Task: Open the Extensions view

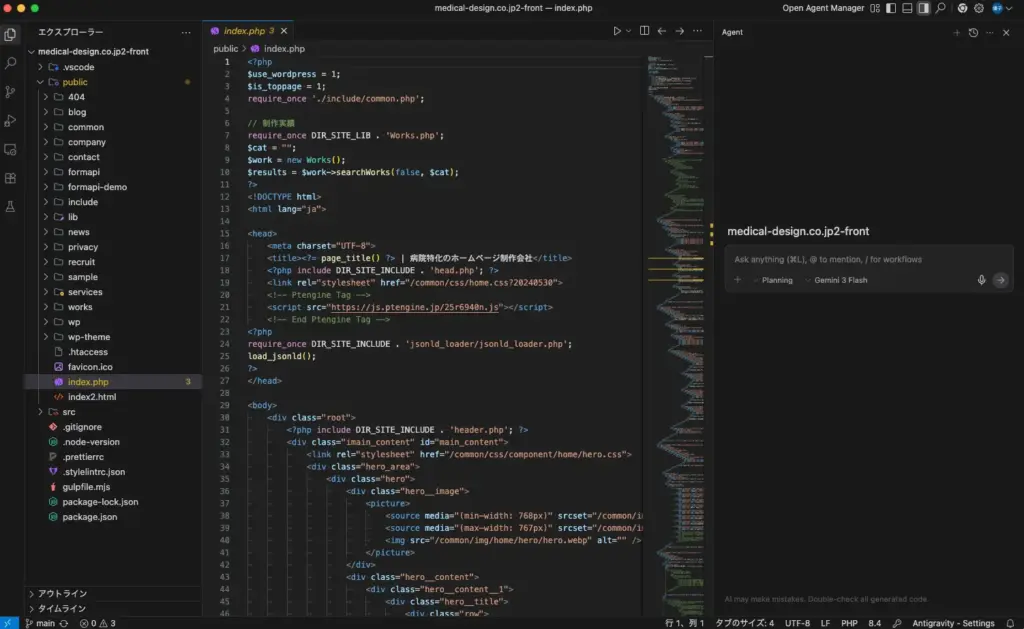Action: point(11,178)
